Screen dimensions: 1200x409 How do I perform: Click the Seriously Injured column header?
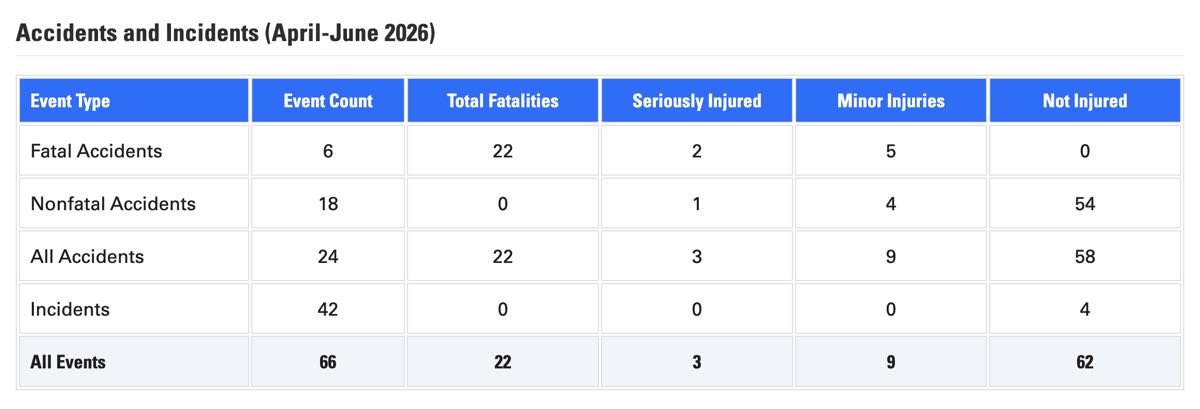coord(696,100)
